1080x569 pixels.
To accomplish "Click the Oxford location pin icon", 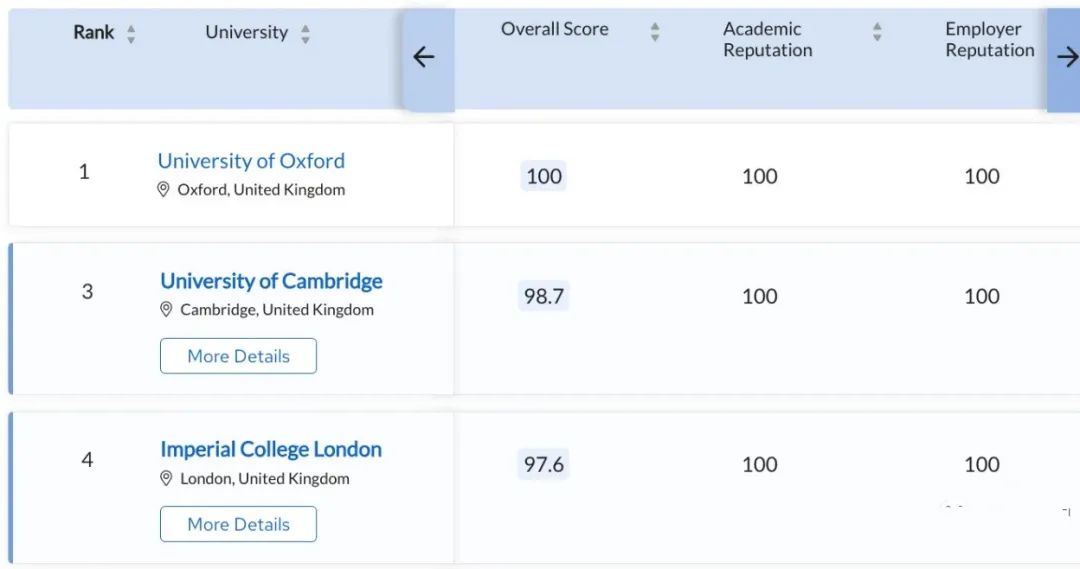I will pos(164,189).
